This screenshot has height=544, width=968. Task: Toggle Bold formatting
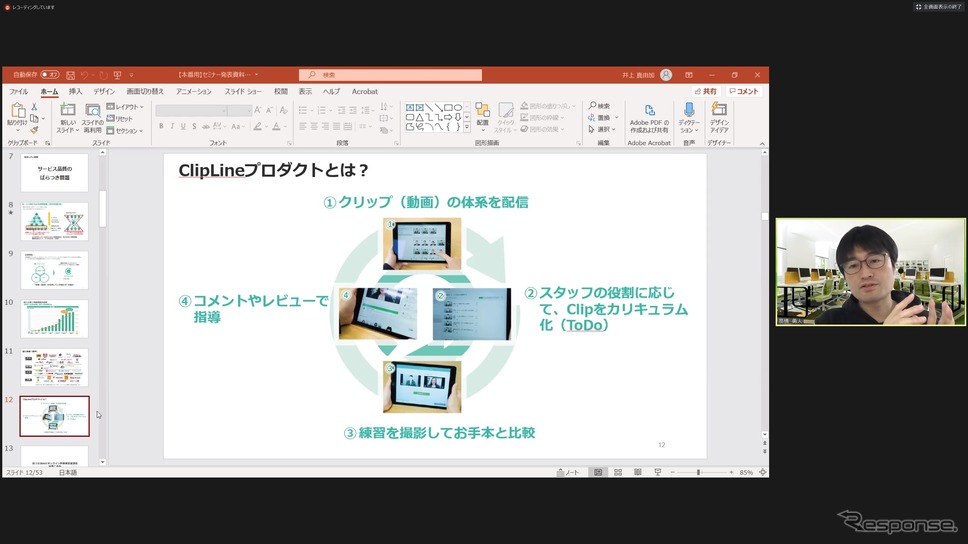click(161, 127)
